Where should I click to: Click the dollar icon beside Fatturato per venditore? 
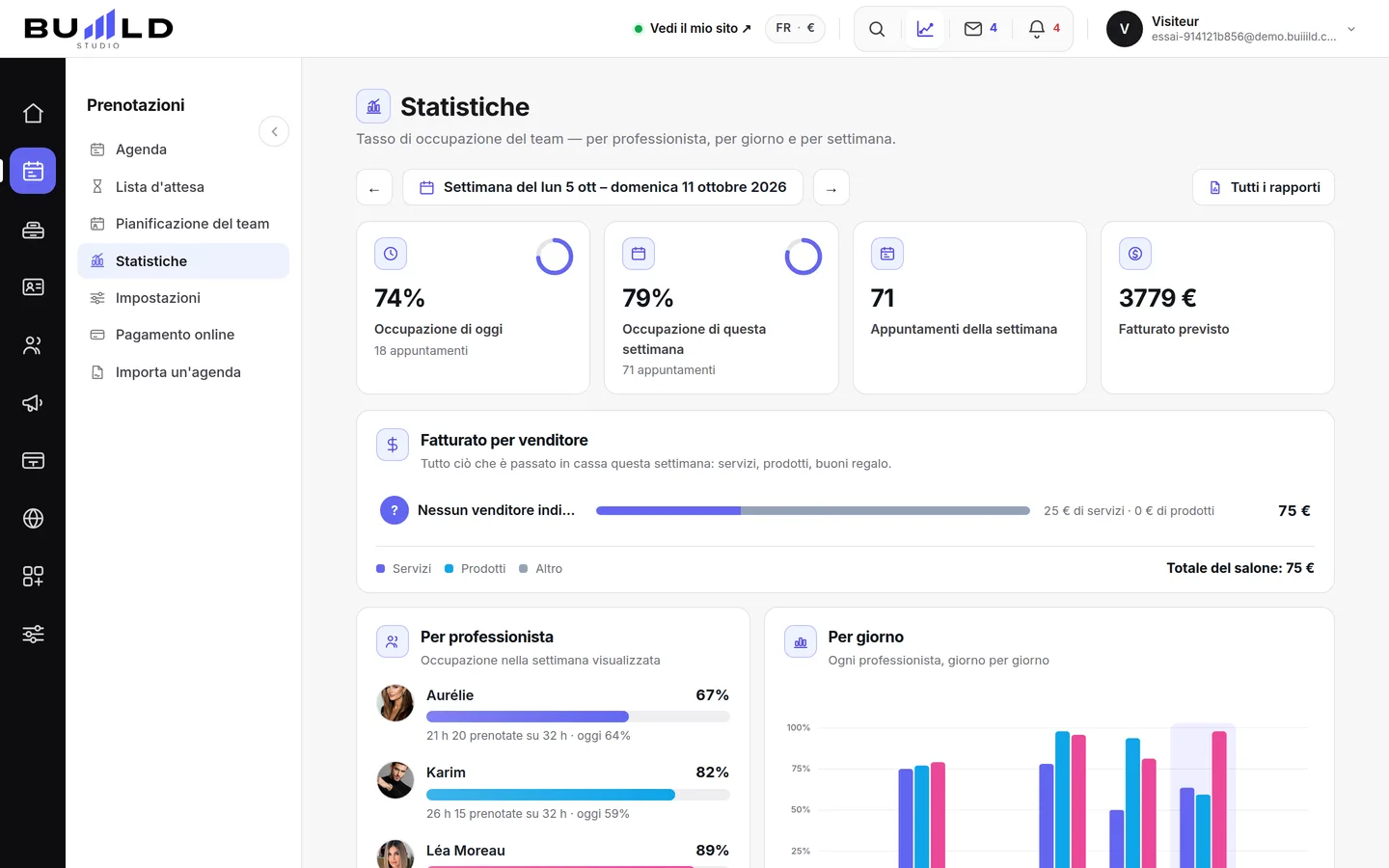[393, 445]
